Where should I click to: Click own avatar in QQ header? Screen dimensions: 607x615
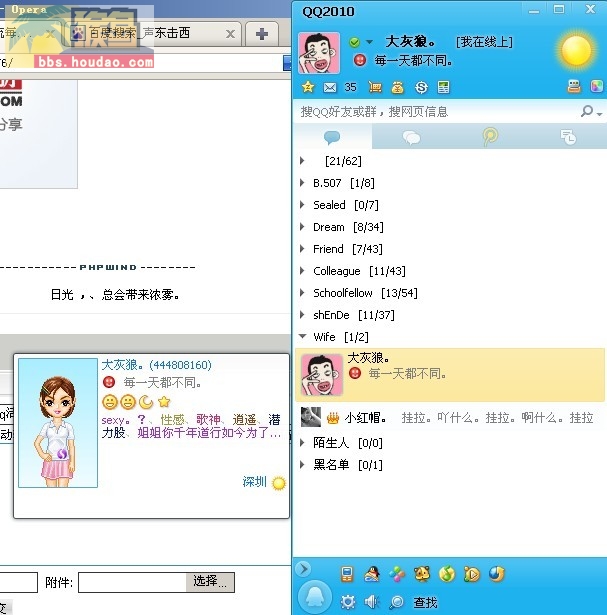319,53
